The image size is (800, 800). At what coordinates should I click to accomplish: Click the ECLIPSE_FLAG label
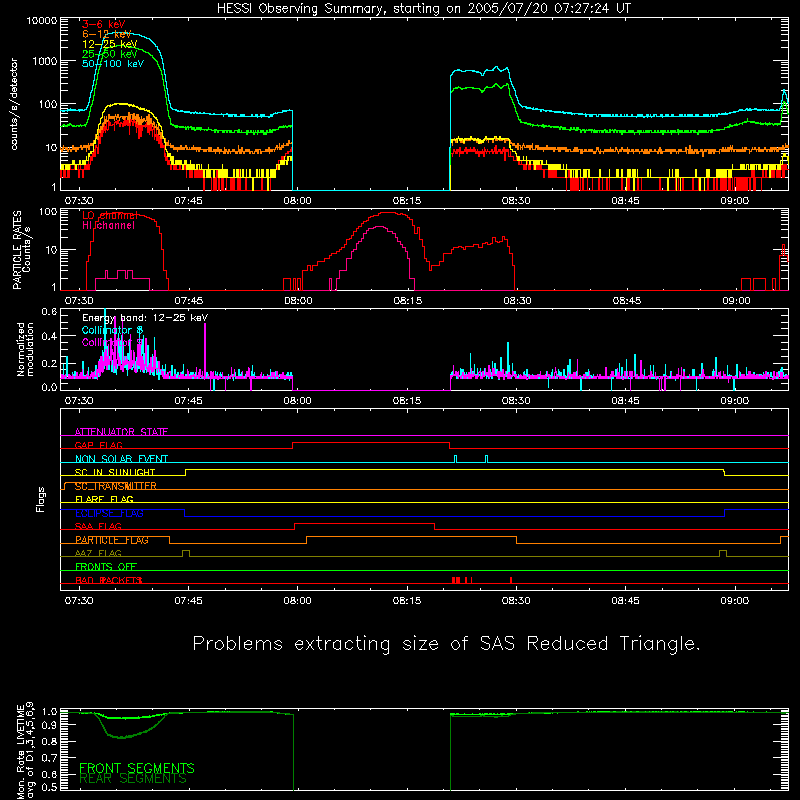(109, 513)
